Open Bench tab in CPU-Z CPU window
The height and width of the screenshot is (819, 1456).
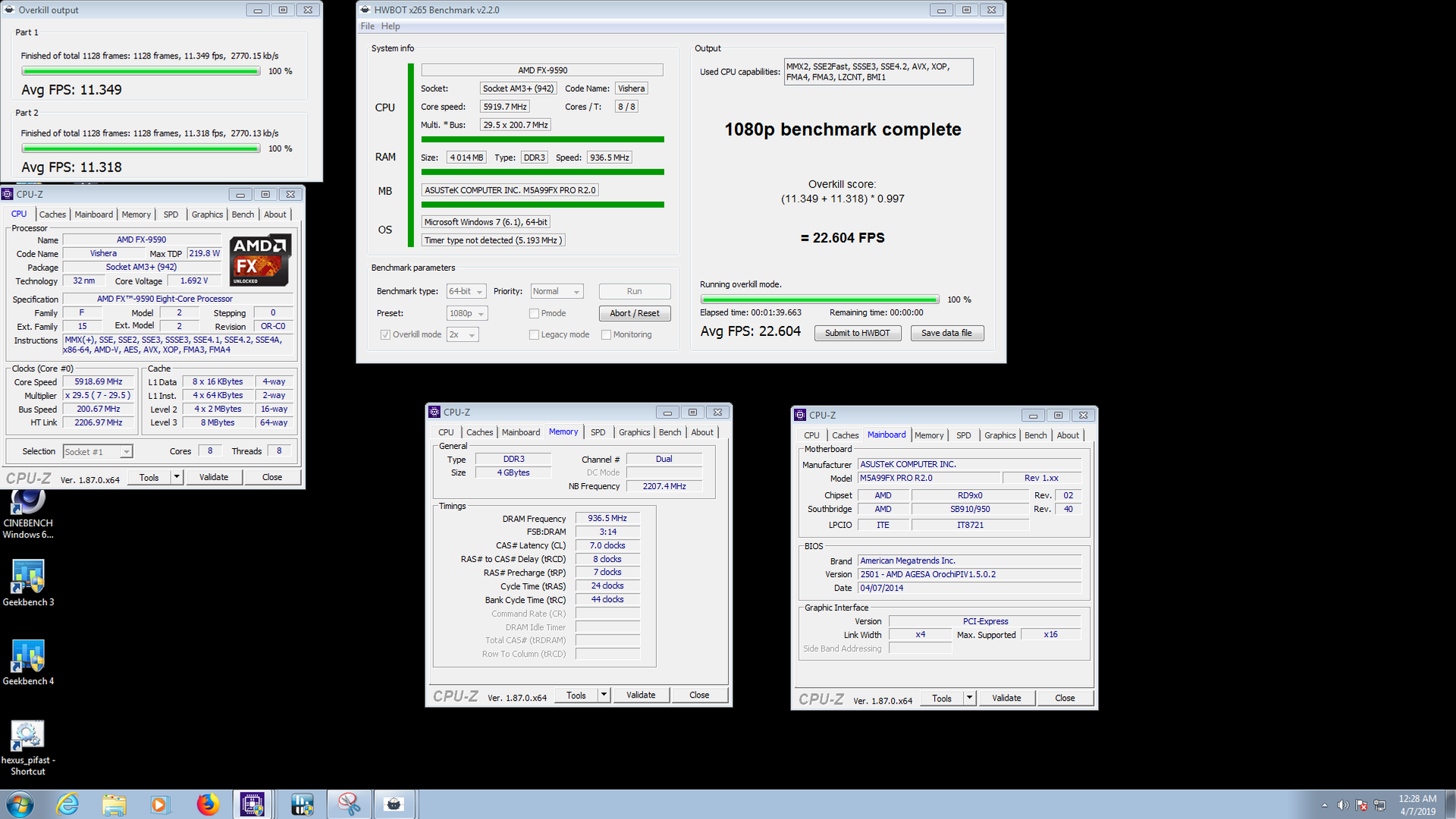pyautogui.click(x=243, y=215)
